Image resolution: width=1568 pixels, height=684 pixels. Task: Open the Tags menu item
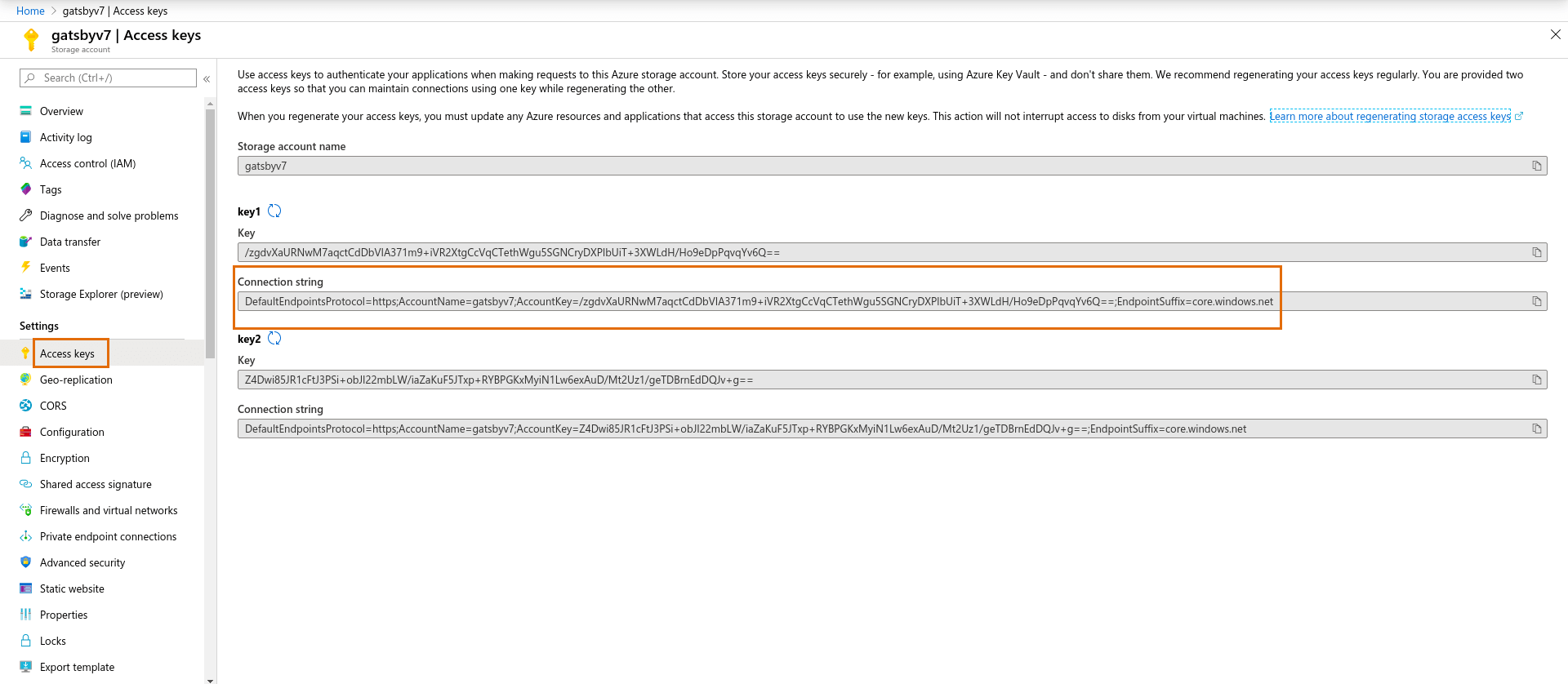[51, 189]
